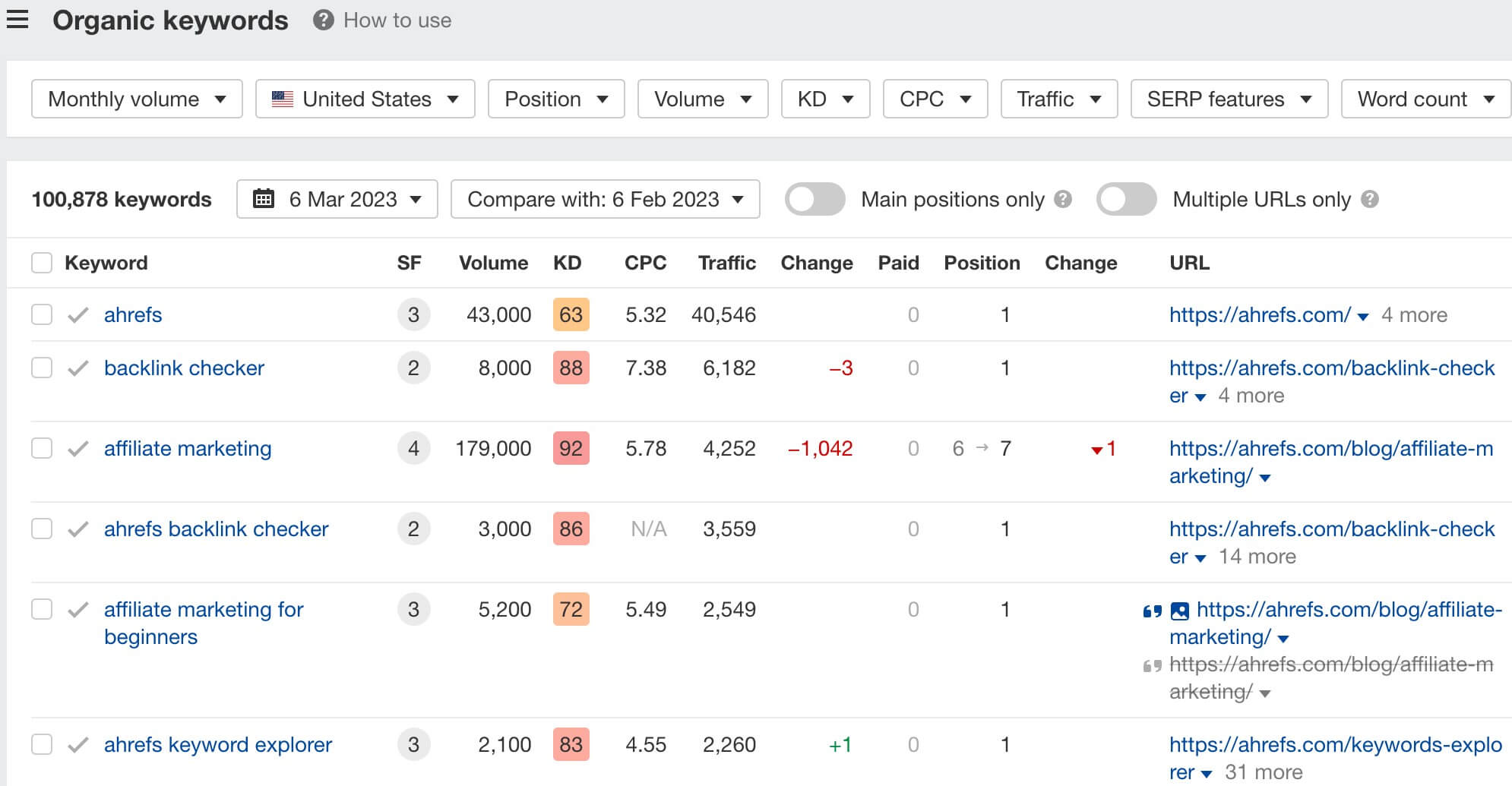
Task: Click checkmark icon beside backlink checker
Action: (x=78, y=368)
